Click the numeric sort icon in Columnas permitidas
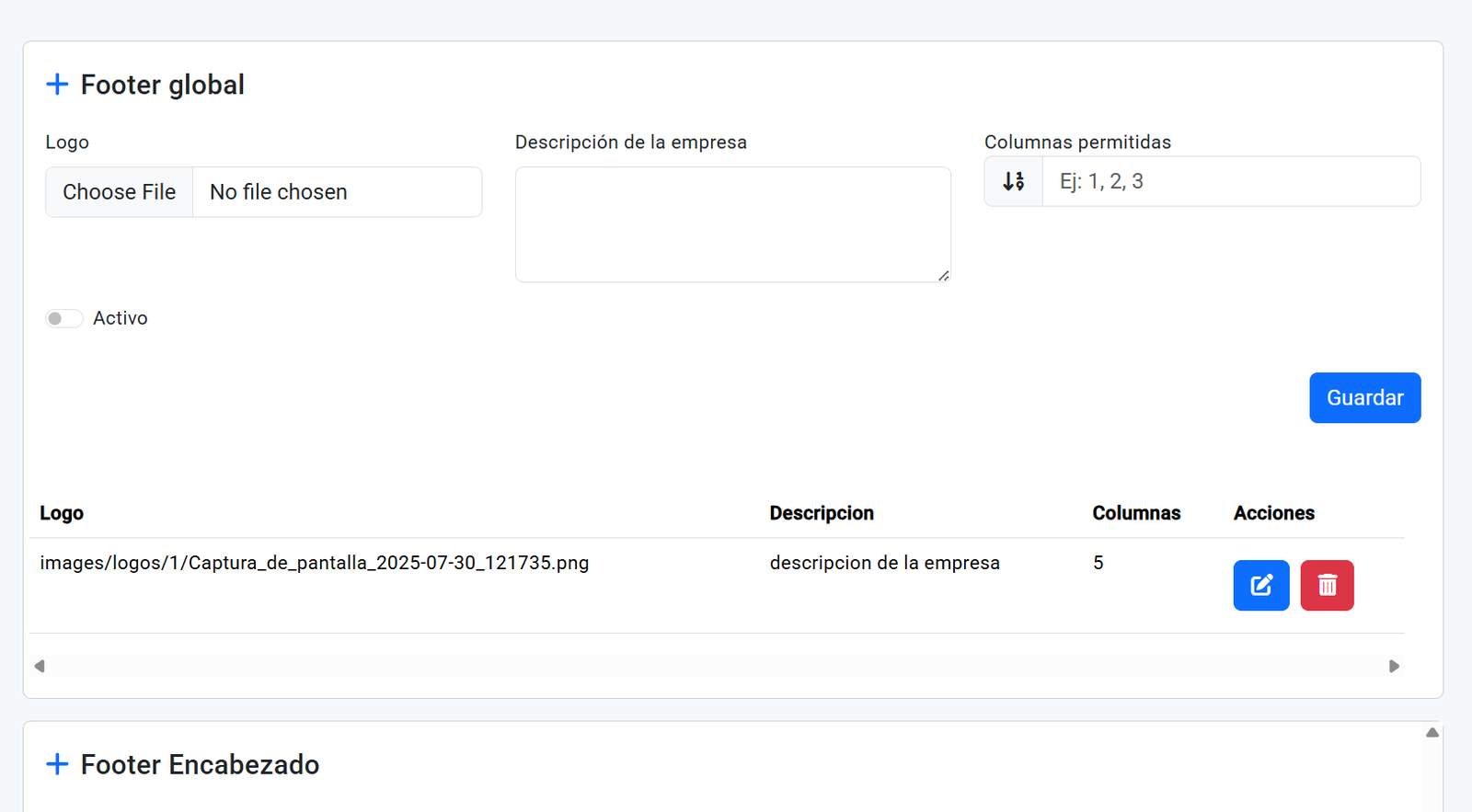 click(x=1013, y=182)
